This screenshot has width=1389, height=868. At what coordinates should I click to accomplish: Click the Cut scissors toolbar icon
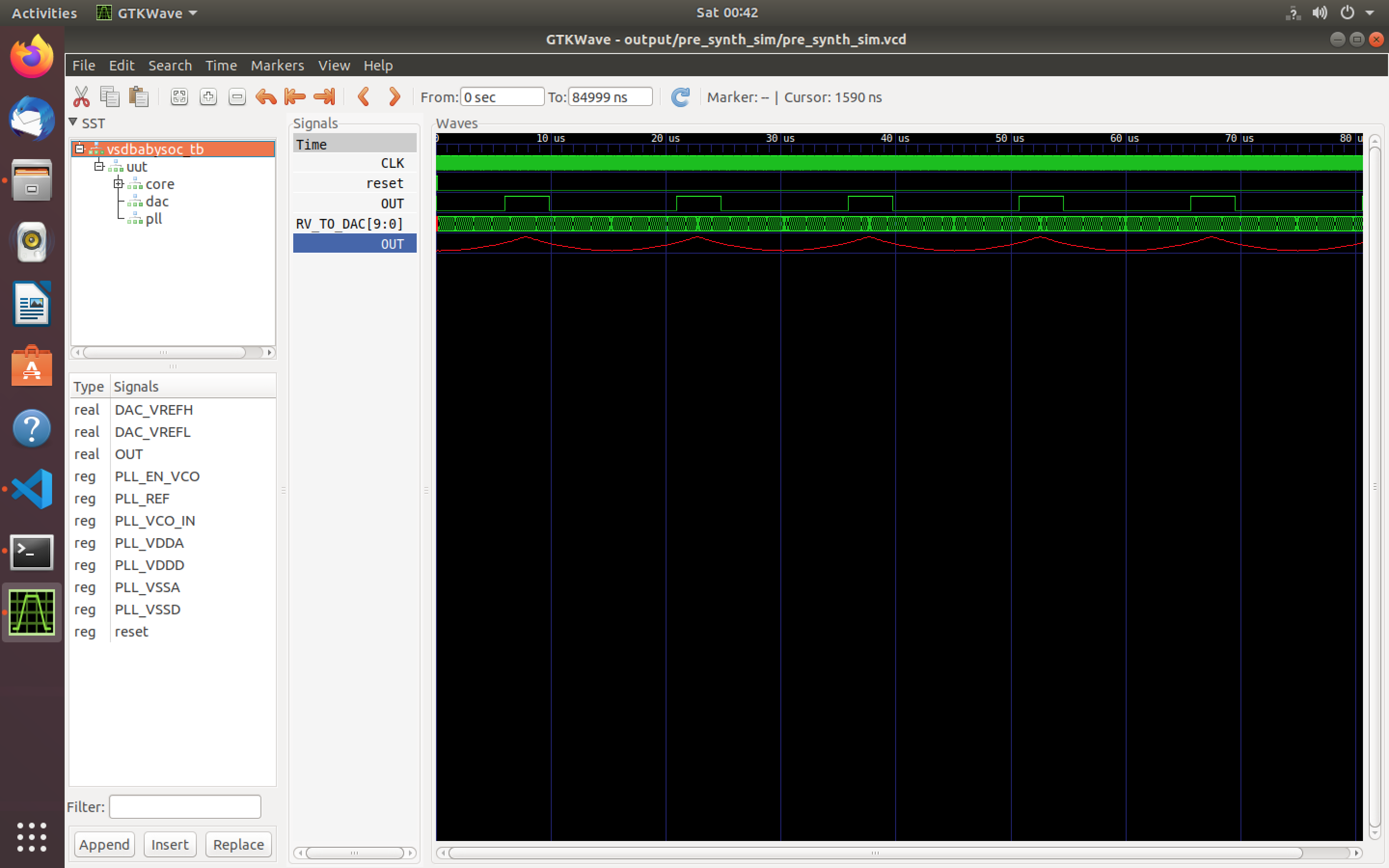tap(81, 97)
